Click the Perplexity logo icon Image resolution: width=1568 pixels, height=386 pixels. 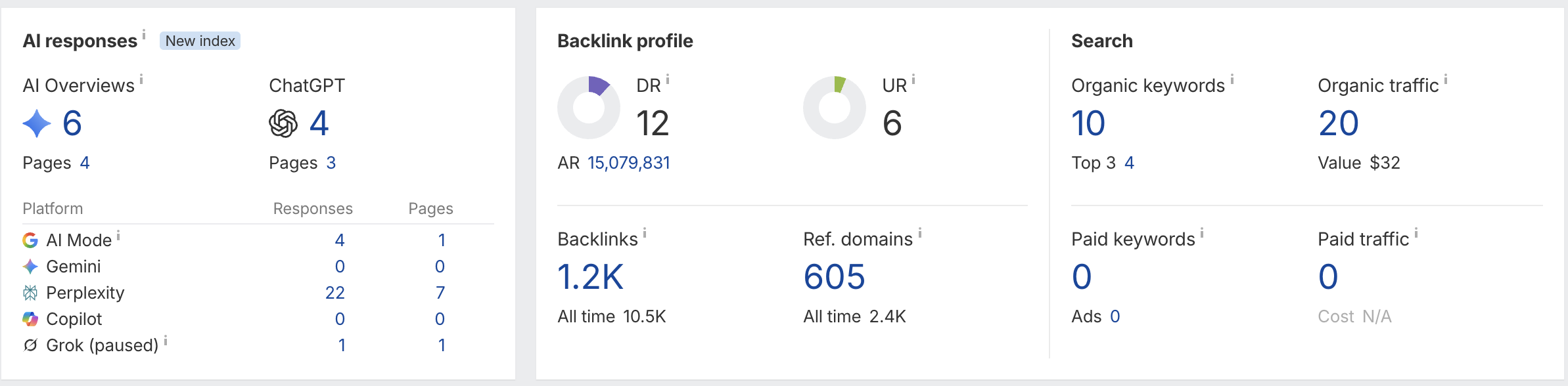(x=30, y=293)
